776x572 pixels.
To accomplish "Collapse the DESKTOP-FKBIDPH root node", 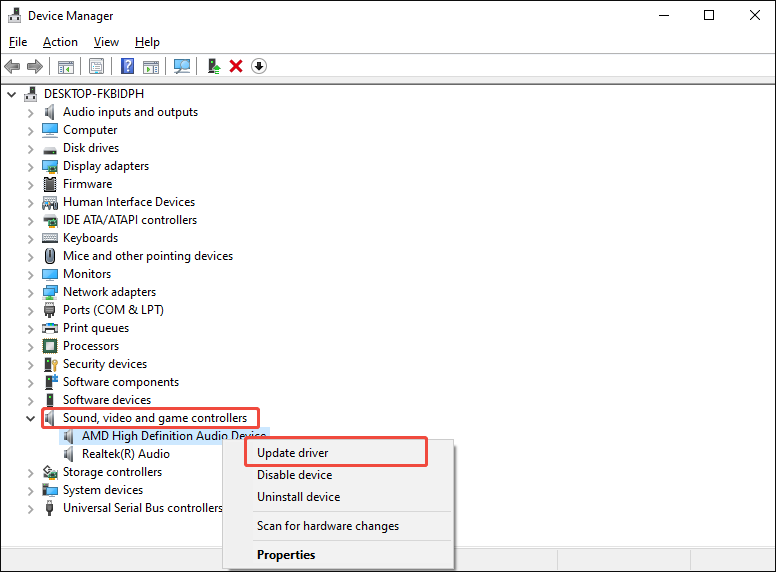I will click(11, 94).
